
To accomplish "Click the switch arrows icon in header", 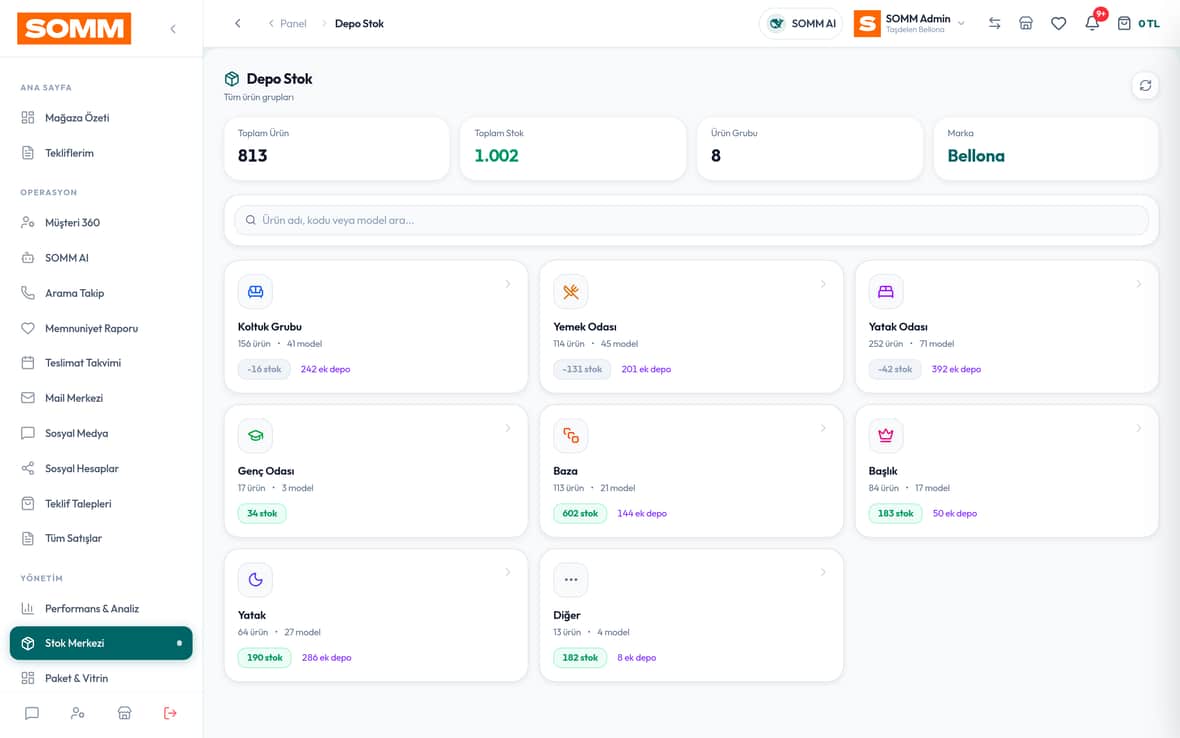I will coord(994,23).
